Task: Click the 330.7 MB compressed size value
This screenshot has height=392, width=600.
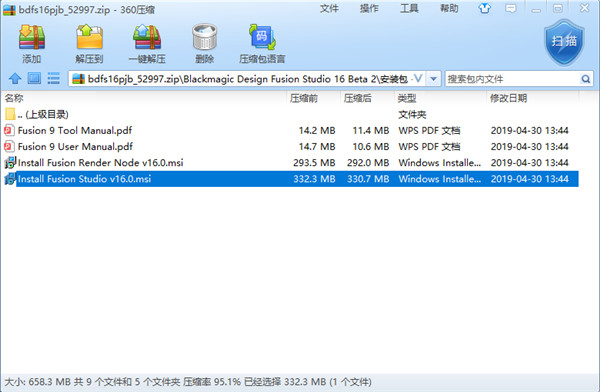Action: pos(368,178)
